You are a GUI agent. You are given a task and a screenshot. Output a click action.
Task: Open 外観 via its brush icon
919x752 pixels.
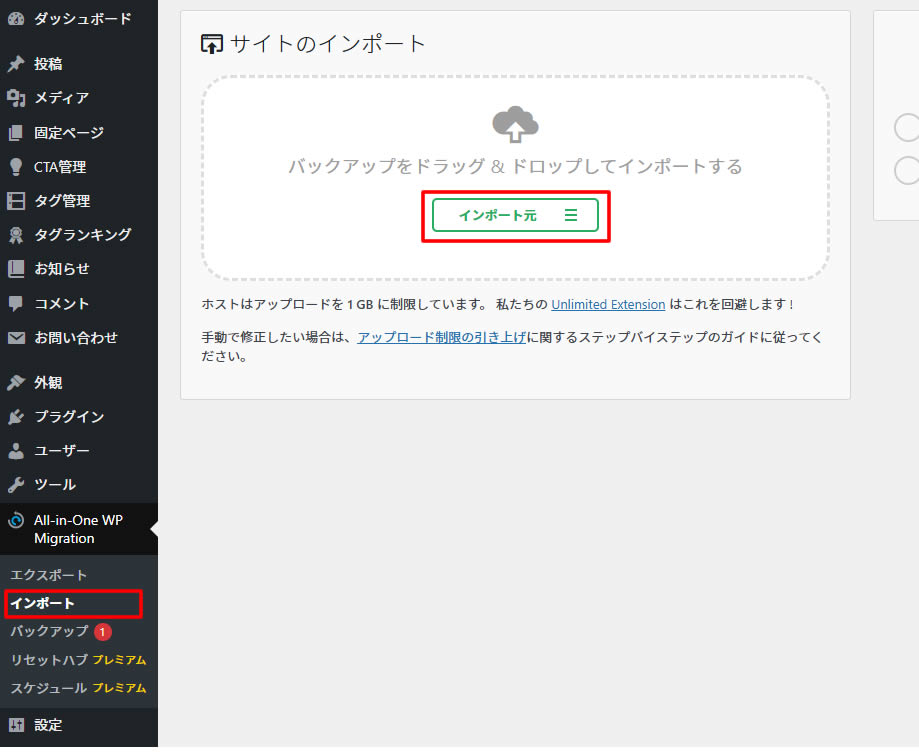coord(16,381)
